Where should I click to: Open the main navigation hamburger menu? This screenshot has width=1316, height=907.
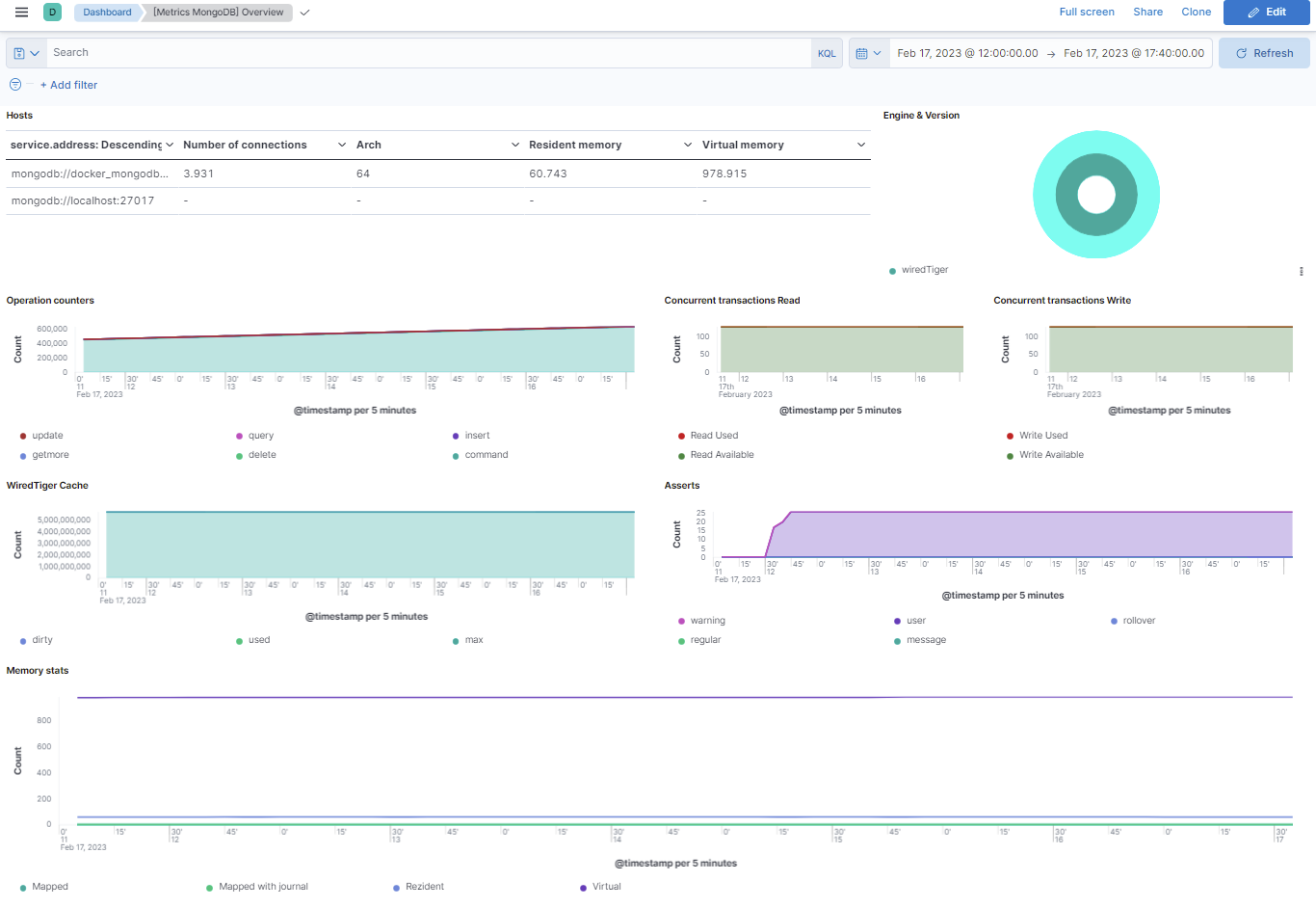point(21,12)
